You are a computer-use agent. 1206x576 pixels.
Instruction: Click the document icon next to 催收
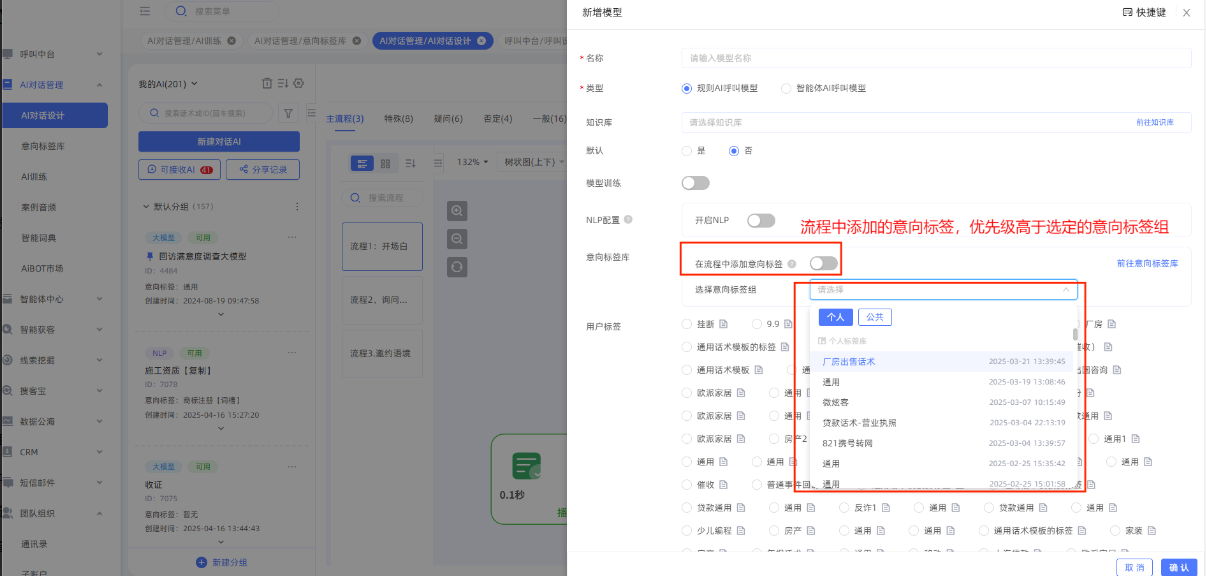coord(723,485)
